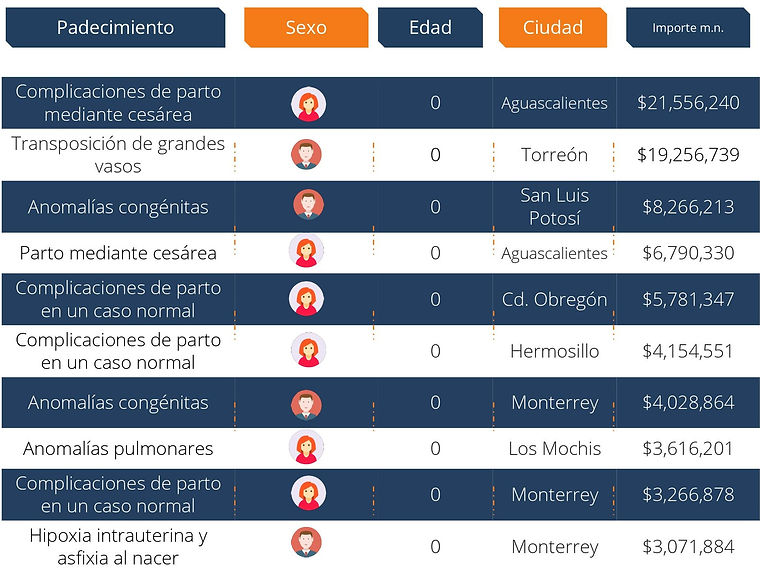Click the Transposición de grandes vasos text
The image size is (760, 581).
pyautogui.click(x=118, y=155)
